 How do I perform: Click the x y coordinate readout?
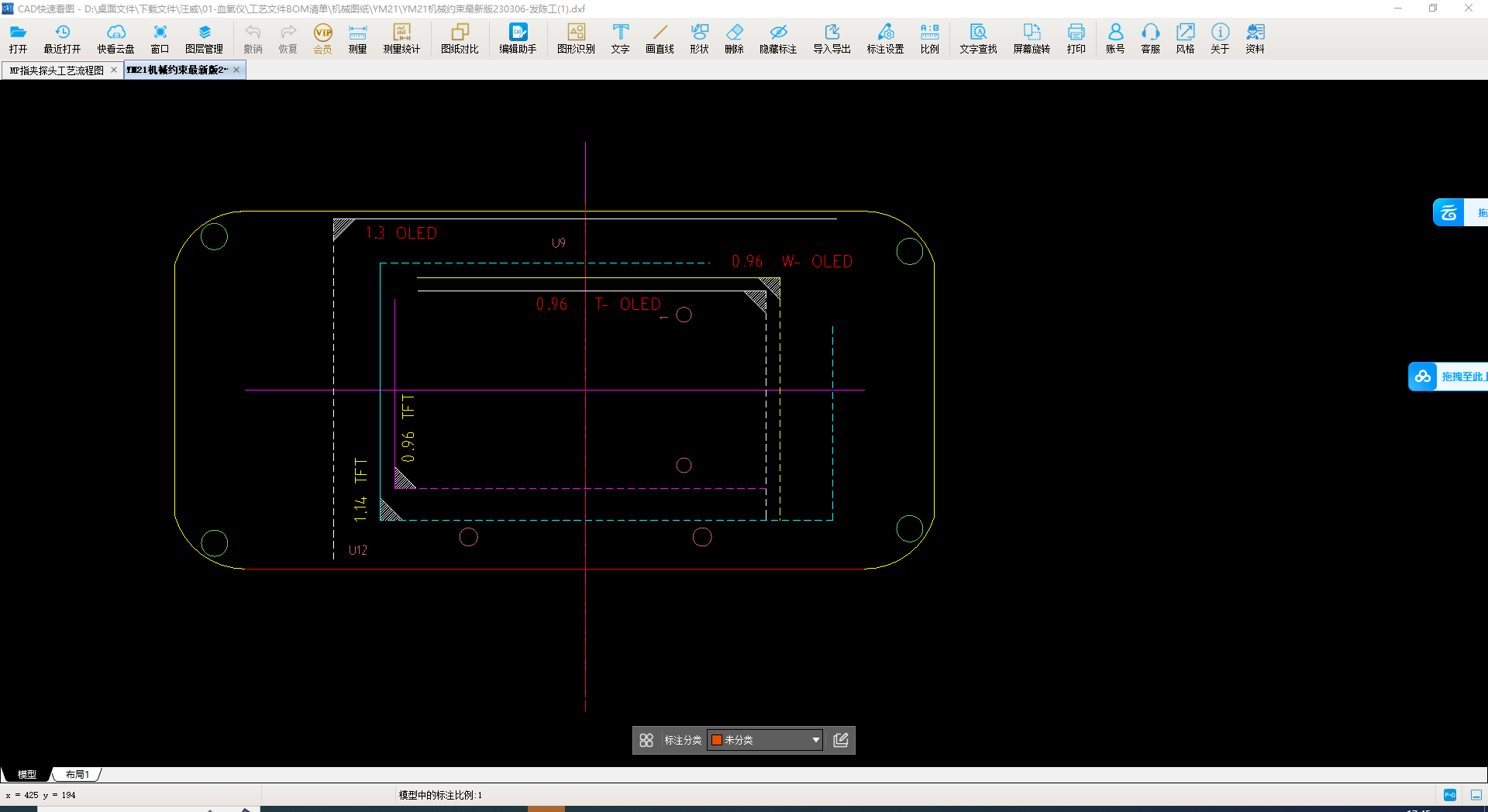point(41,795)
